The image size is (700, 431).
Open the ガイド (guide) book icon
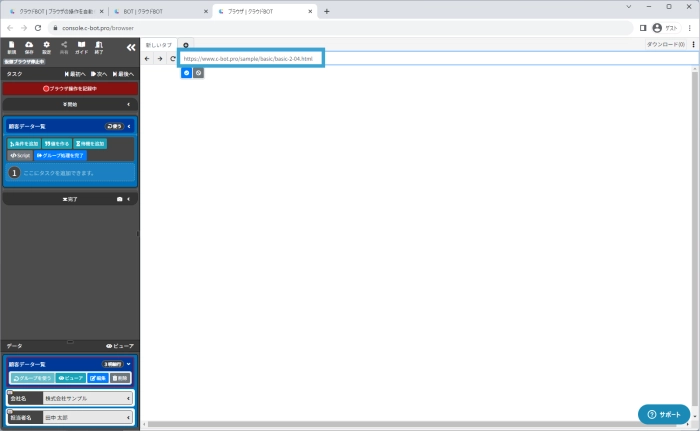click(x=81, y=47)
